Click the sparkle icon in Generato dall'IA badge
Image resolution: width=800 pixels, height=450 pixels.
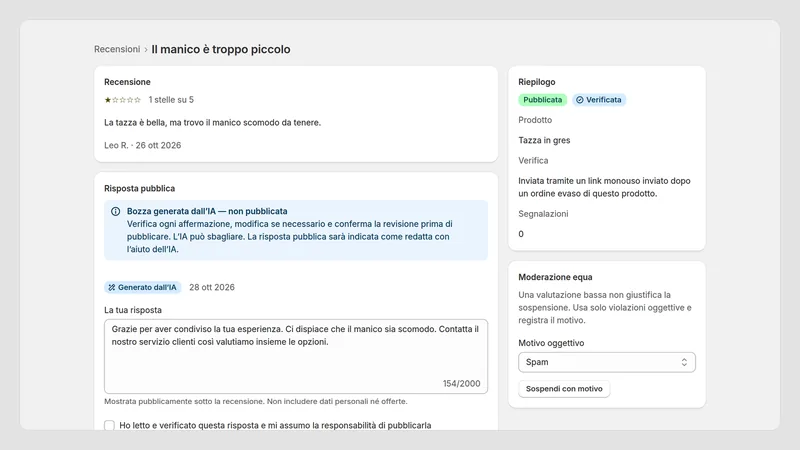112,288
